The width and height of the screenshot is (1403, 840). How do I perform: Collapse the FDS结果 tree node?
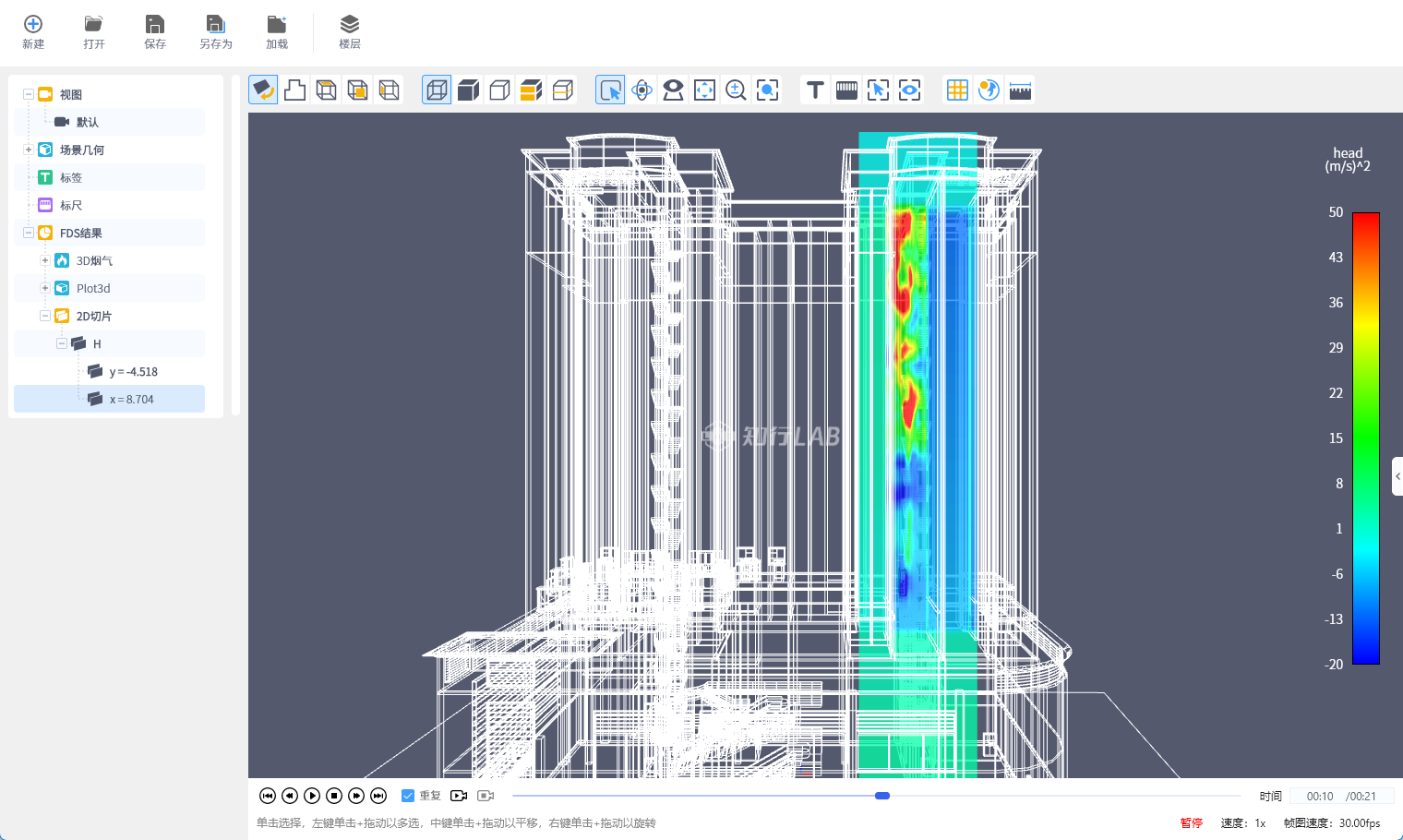tap(29, 233)
